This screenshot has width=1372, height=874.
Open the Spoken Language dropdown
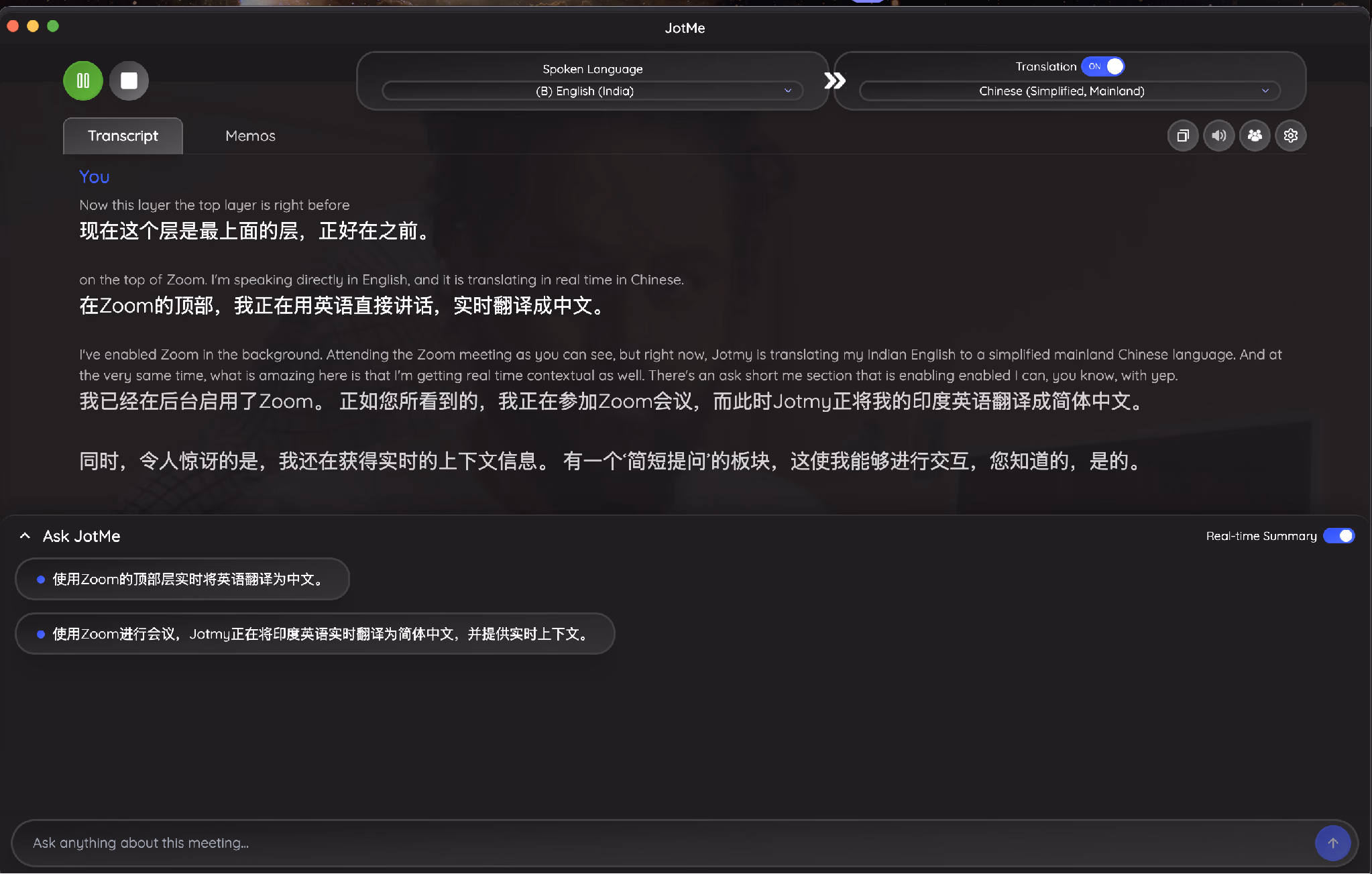pos(593,91)
